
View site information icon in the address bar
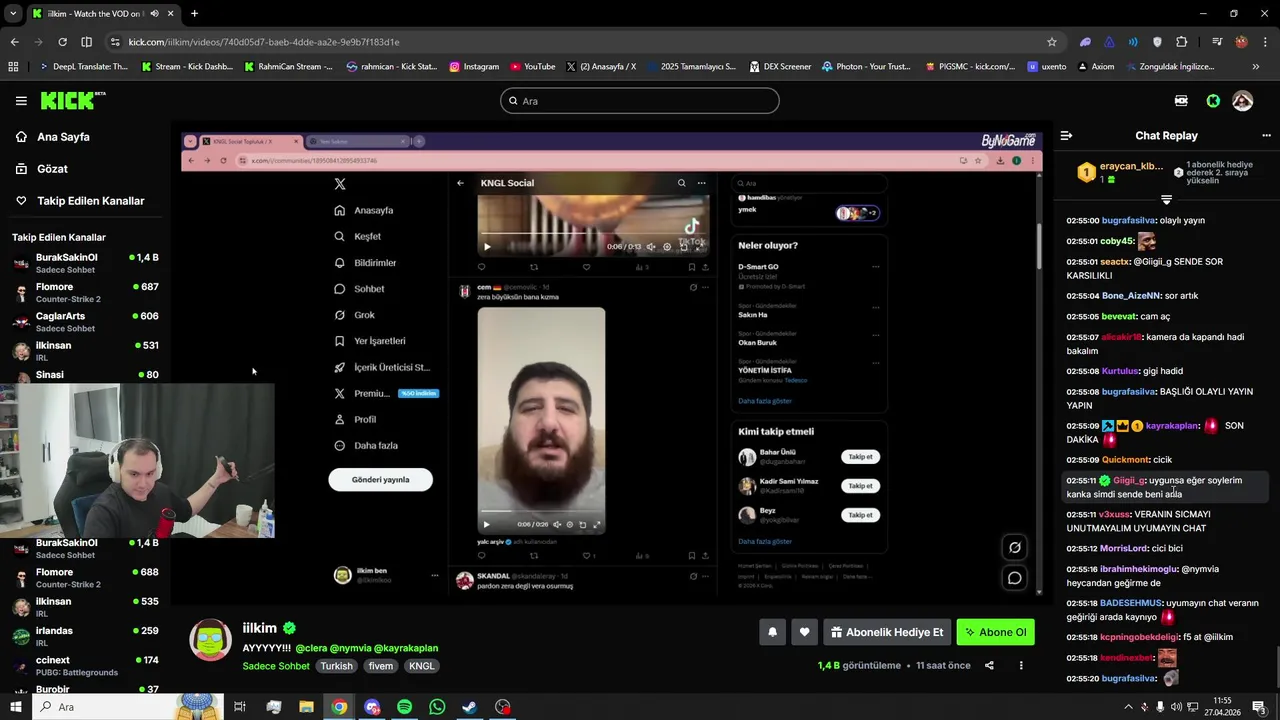(x=116, y=42)
